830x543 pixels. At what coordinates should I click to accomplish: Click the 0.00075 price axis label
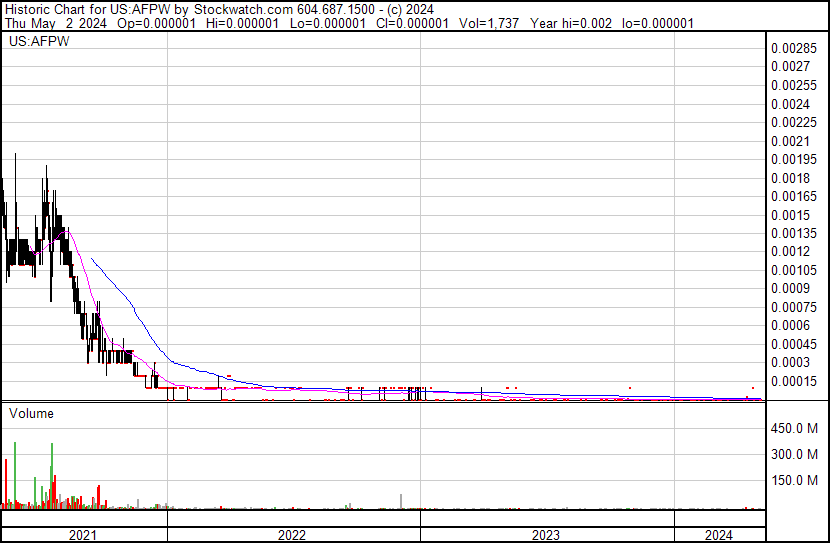coord(794,307)
